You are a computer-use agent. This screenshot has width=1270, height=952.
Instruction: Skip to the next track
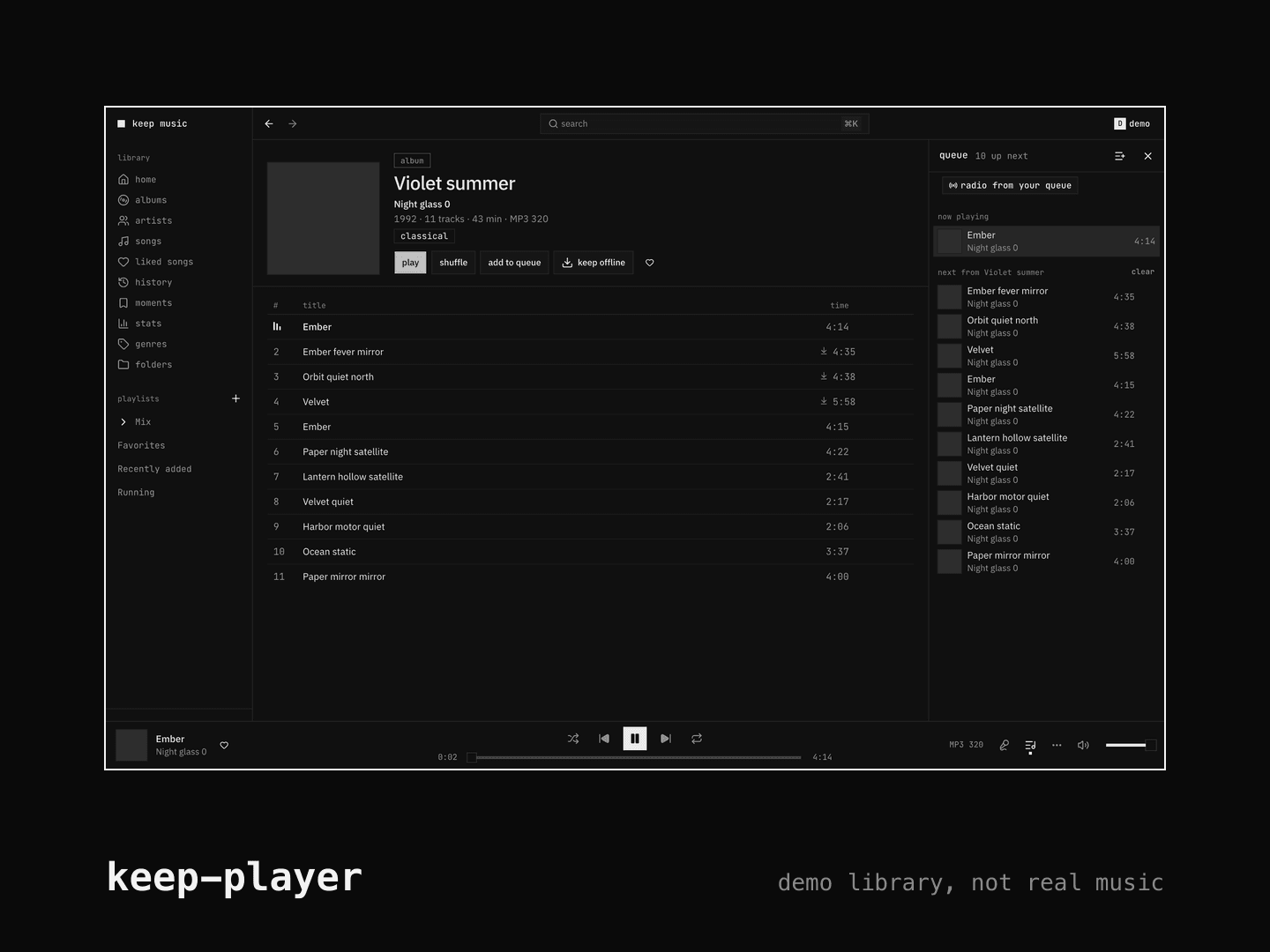[x=666, y=739]
